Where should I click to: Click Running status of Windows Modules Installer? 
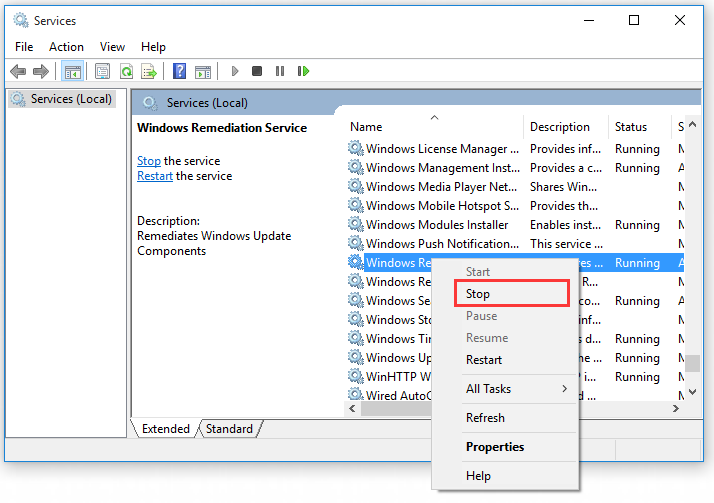(x=637, y=225)
